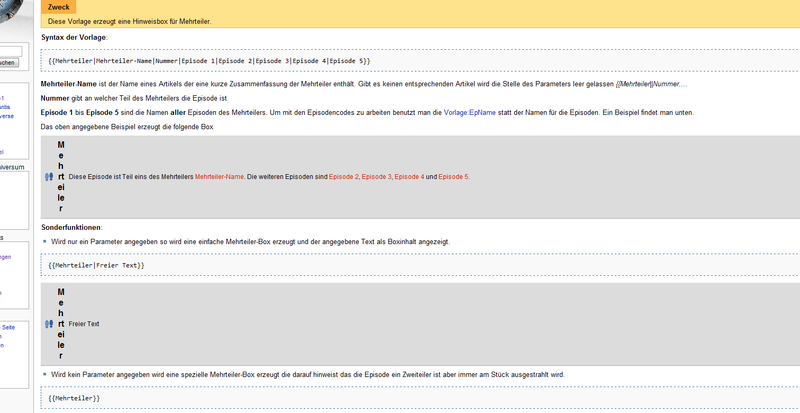
Task: Click the vertical Mehrteiler title in first box
Action: tap(61, 177)
